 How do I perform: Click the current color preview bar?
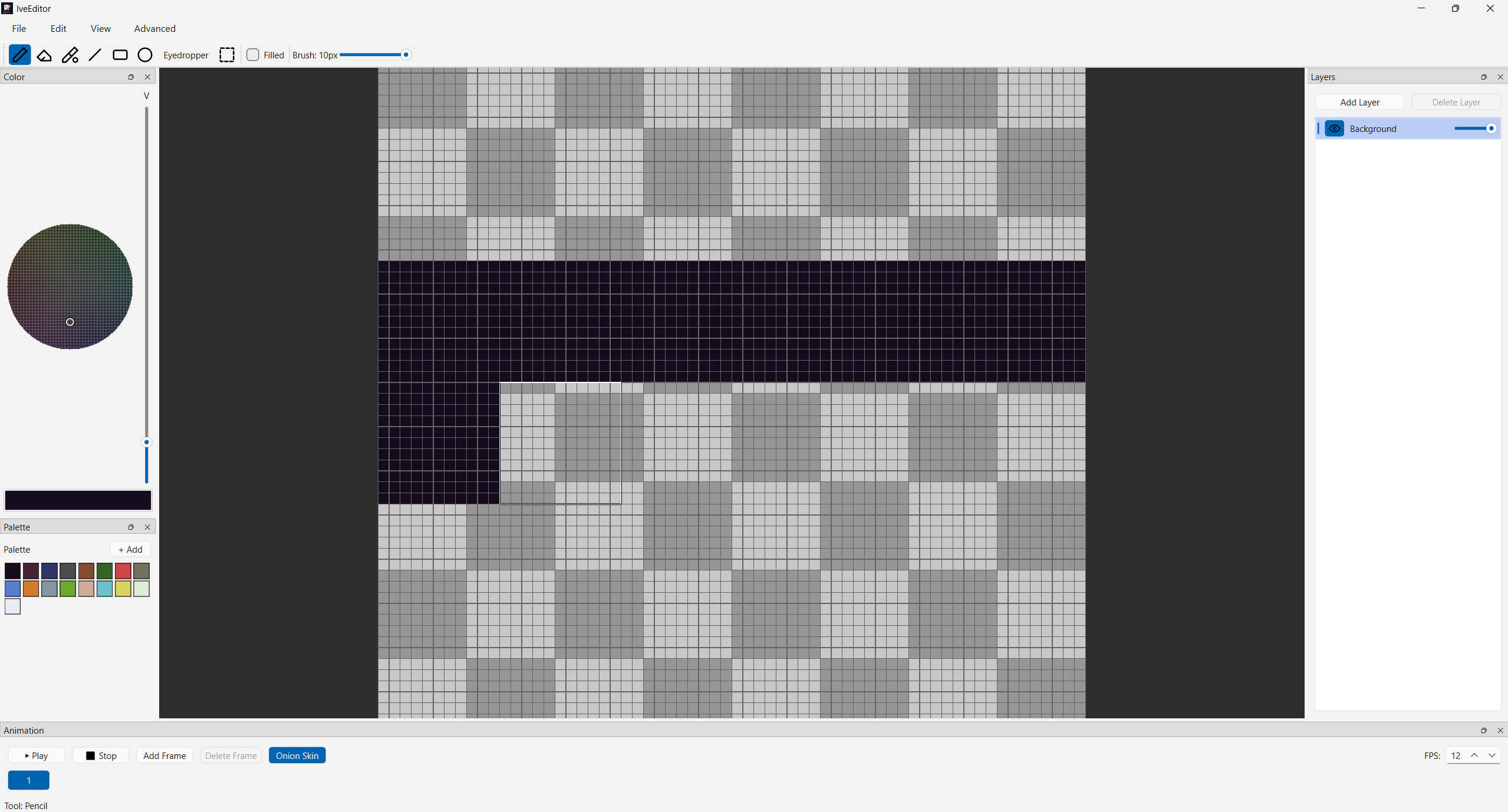pos(78,500)
